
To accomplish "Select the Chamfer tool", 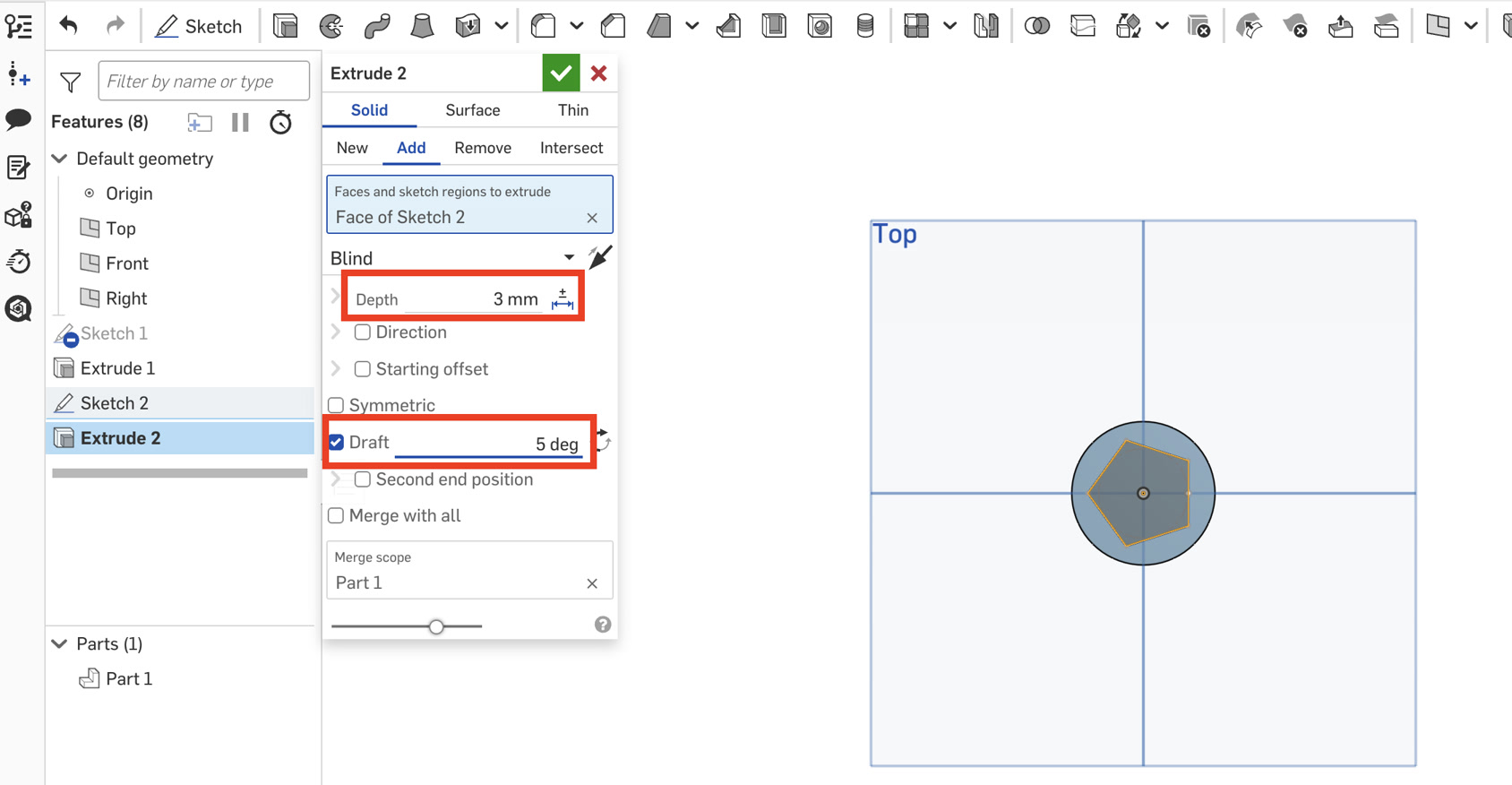I will (x=613, y=26).
